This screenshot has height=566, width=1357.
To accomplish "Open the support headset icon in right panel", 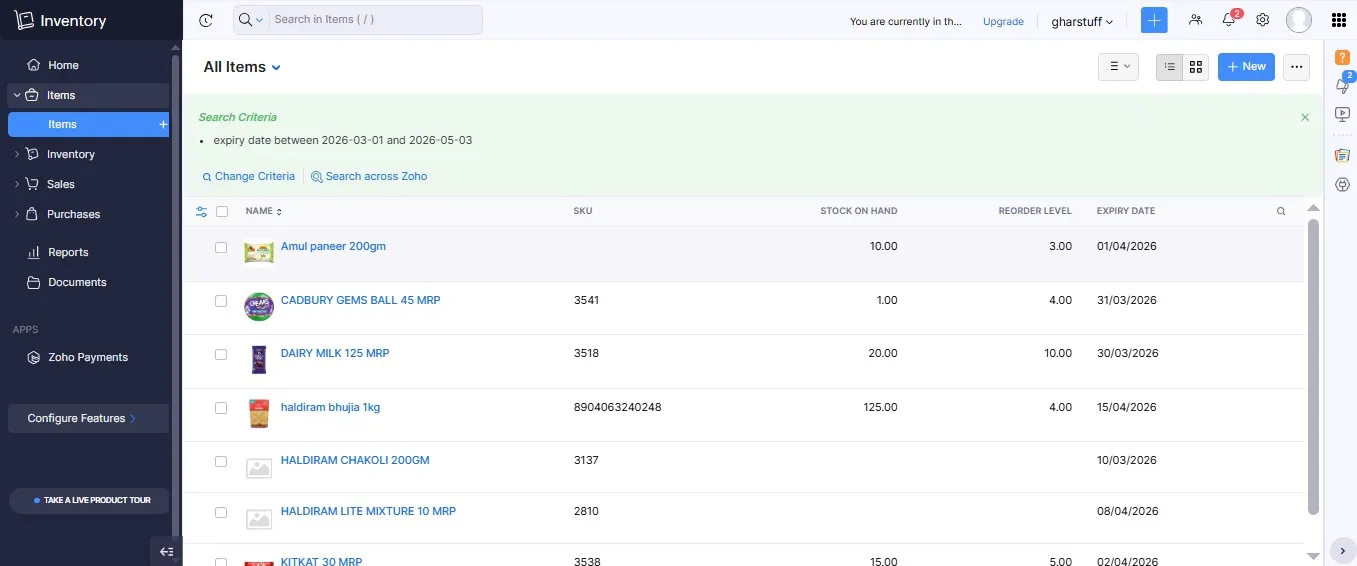I will coord(1343,184).
